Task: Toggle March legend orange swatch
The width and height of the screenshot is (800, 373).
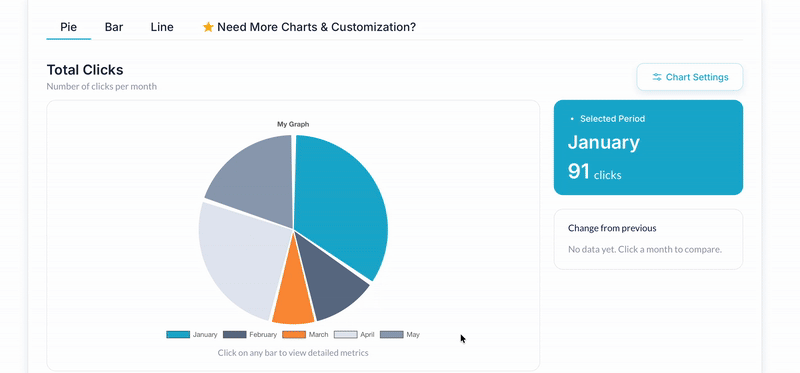Action: click(294, 335)
